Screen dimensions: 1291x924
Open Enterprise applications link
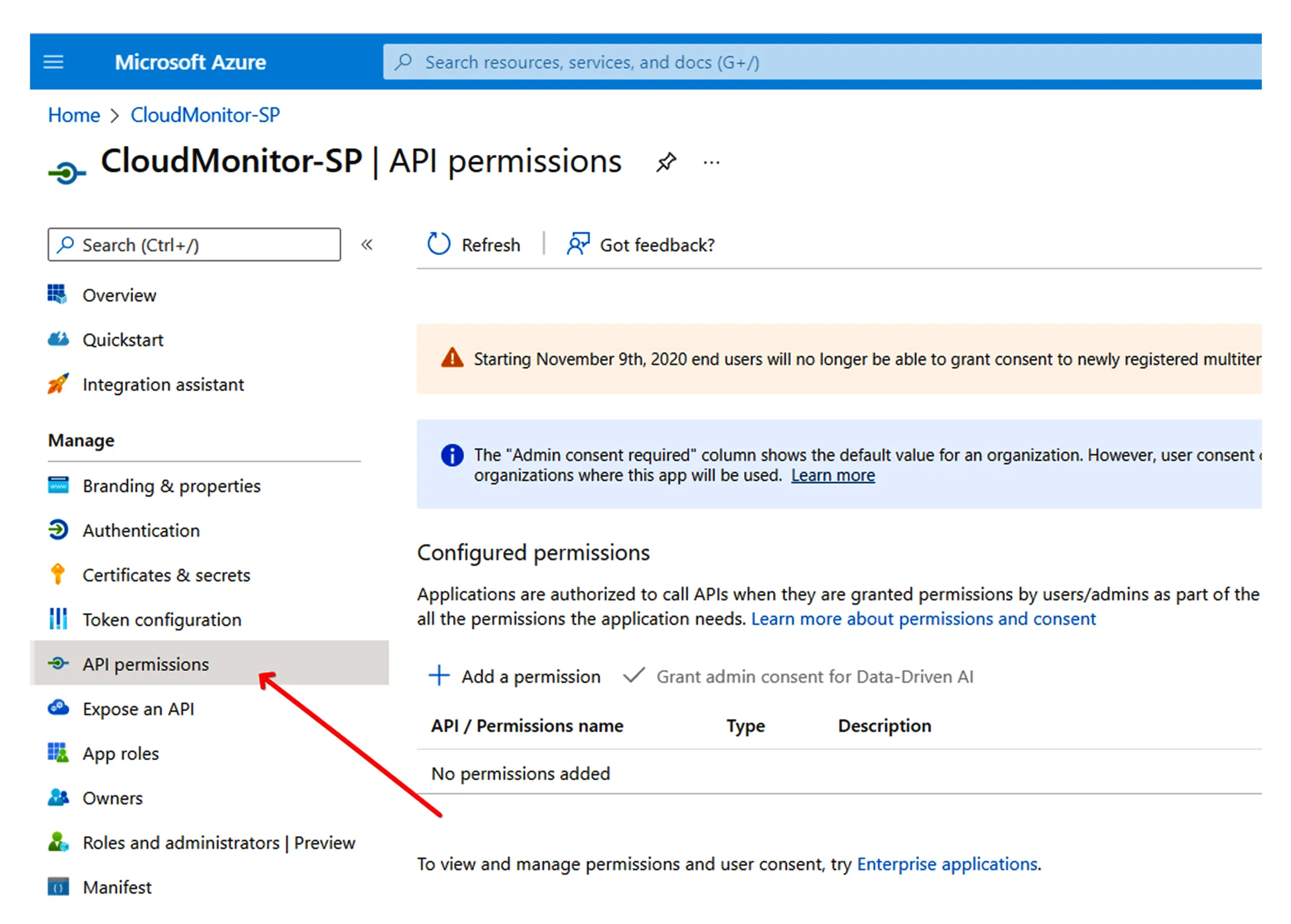947,864
